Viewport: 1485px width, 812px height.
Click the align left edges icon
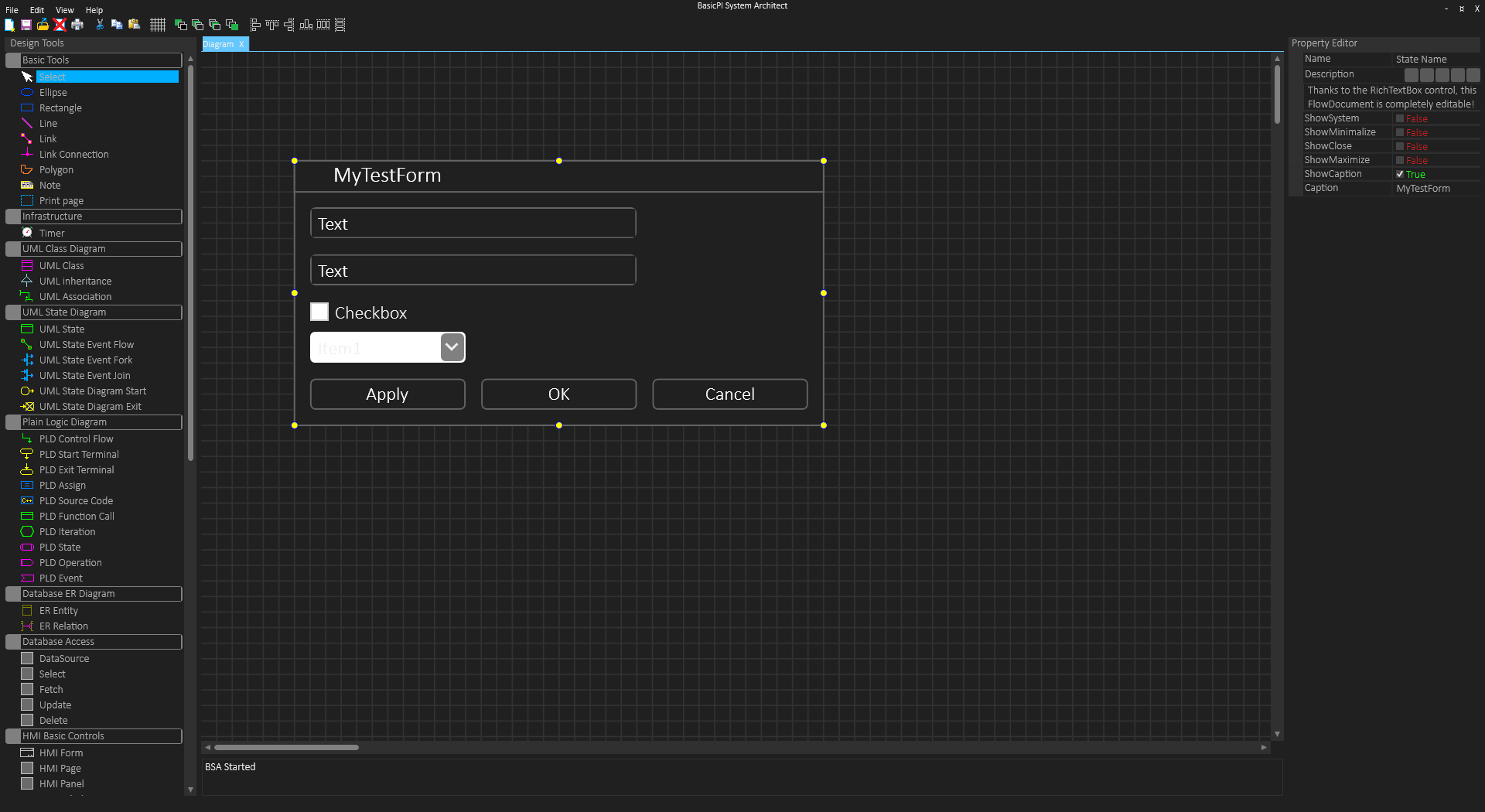tap(255, 25)
